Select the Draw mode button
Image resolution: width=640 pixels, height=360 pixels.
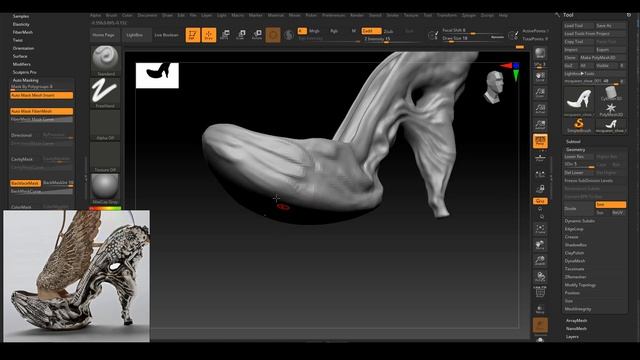point(209,35)
